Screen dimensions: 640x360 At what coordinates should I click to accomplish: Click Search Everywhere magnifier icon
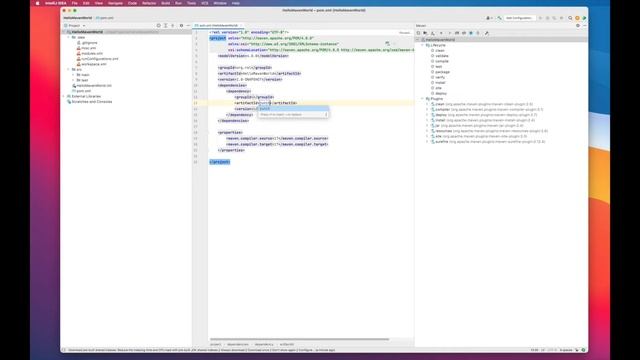(x=570, y=18)
